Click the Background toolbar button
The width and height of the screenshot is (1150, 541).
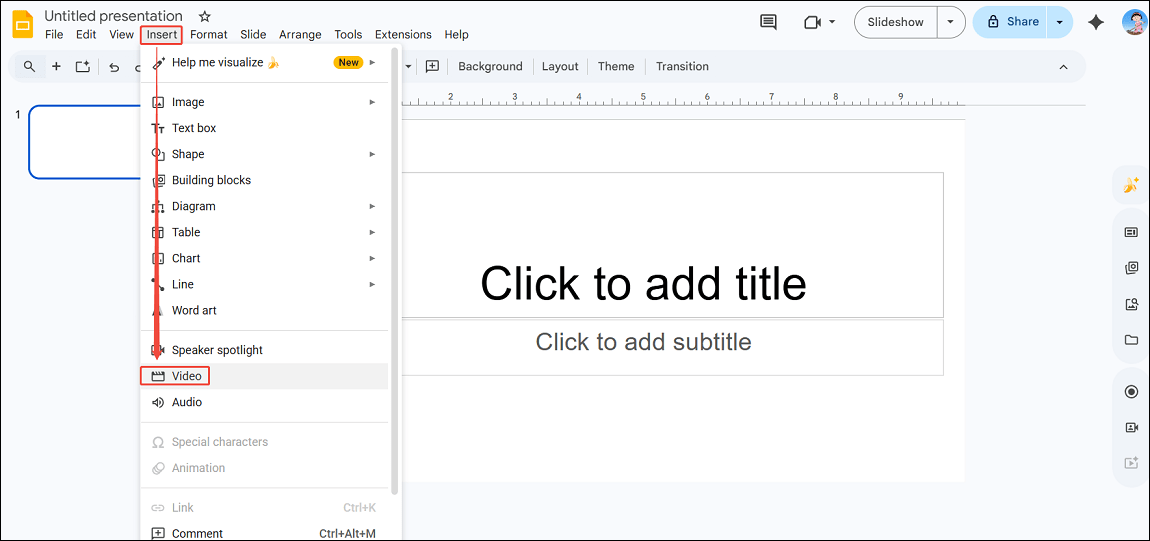pos(491,67)
